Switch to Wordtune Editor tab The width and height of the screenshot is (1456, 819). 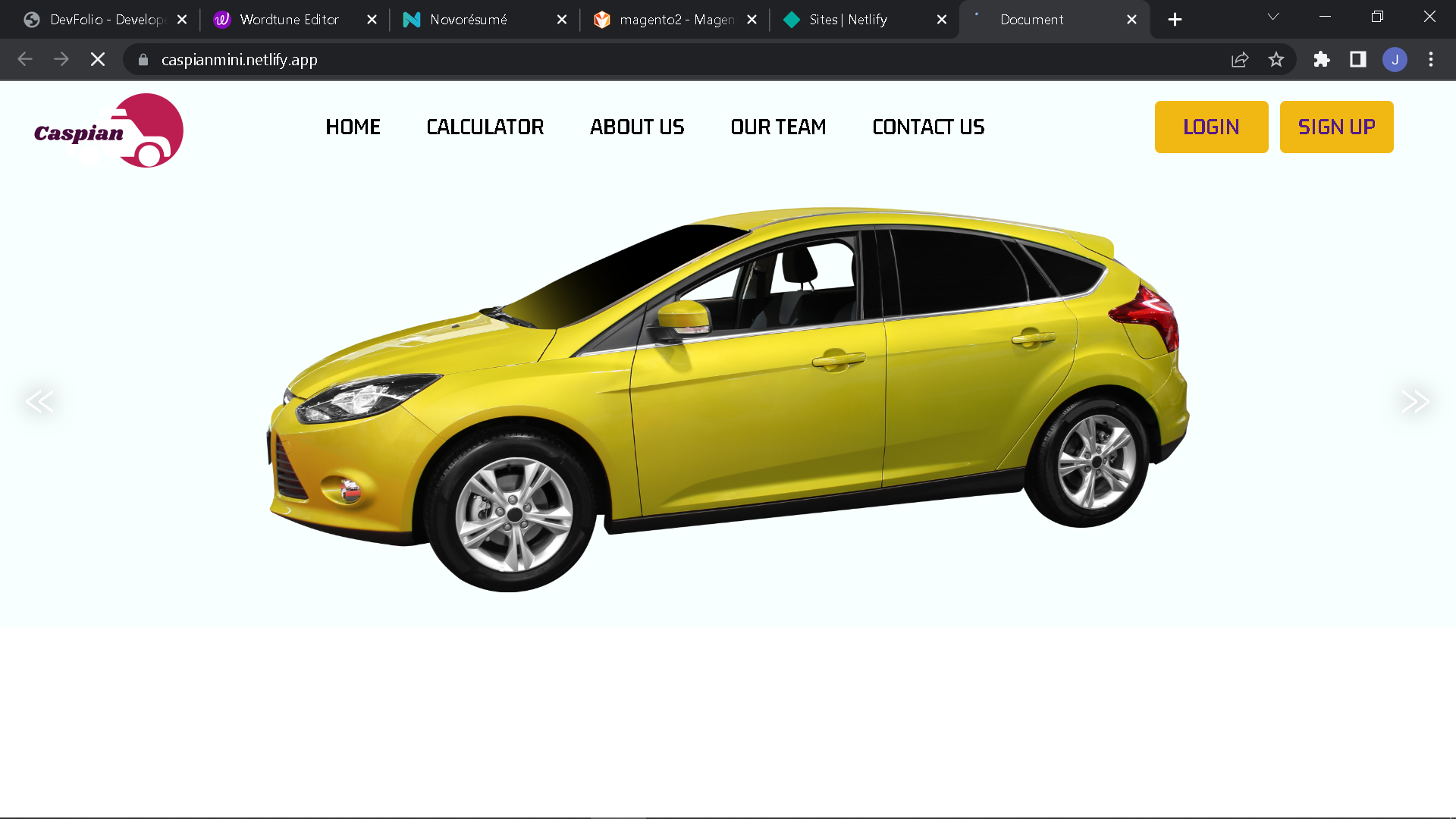pos(289,20)
